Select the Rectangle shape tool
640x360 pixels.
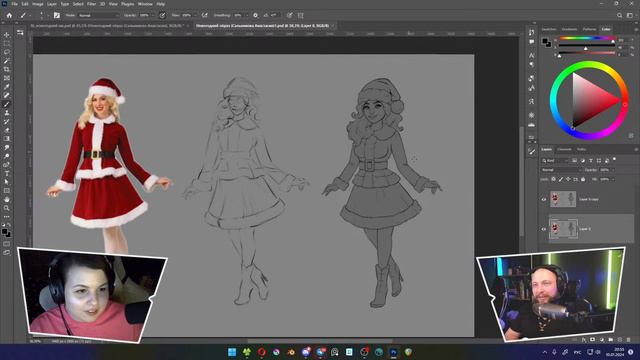click(7, 191)
